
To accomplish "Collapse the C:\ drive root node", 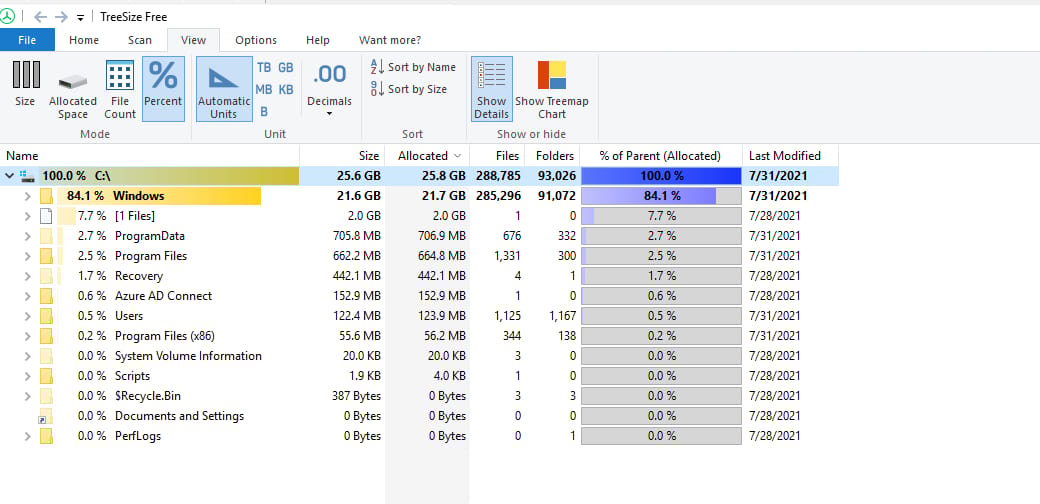I will pos(10,176).
